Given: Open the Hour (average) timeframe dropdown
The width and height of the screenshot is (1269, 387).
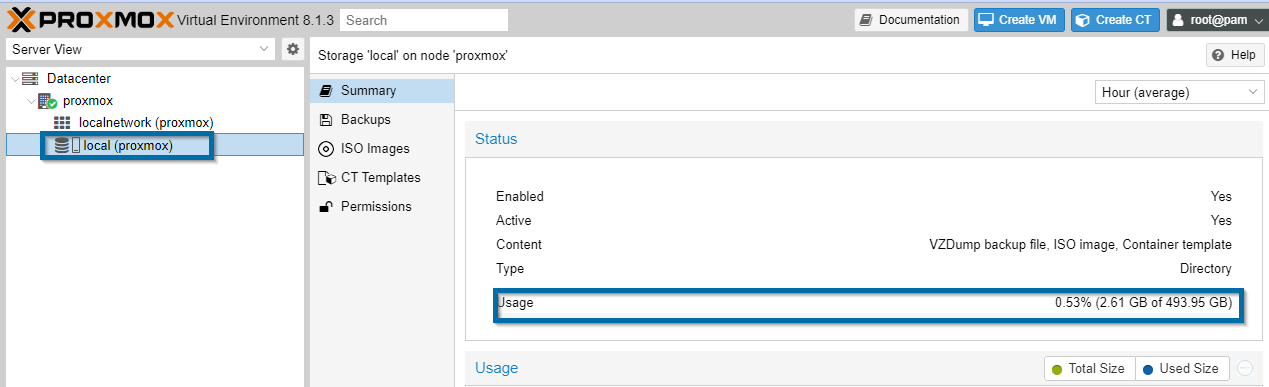Looking at the screenshot, I should point(1181,92).
